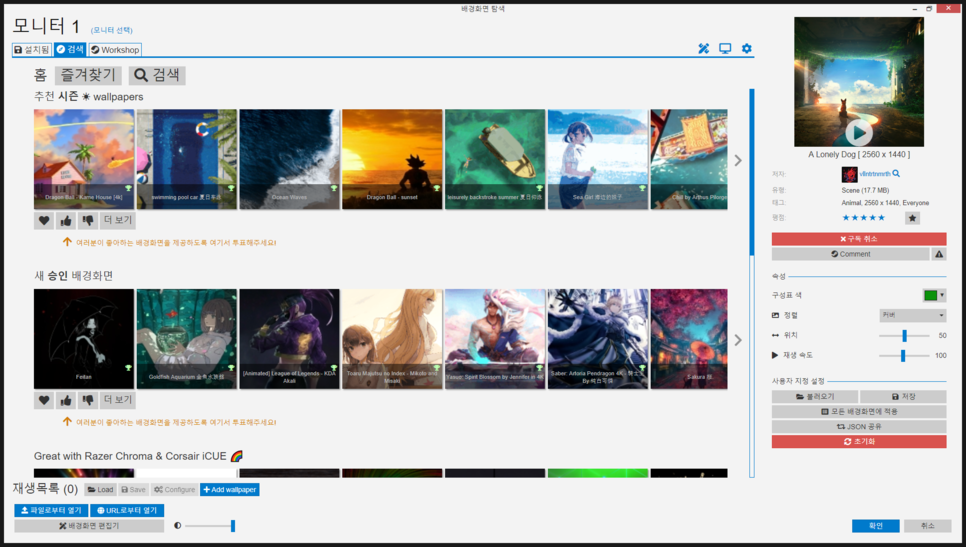Click the playlist Save button
The image size is (966, 547).
(x=133, y=490)
